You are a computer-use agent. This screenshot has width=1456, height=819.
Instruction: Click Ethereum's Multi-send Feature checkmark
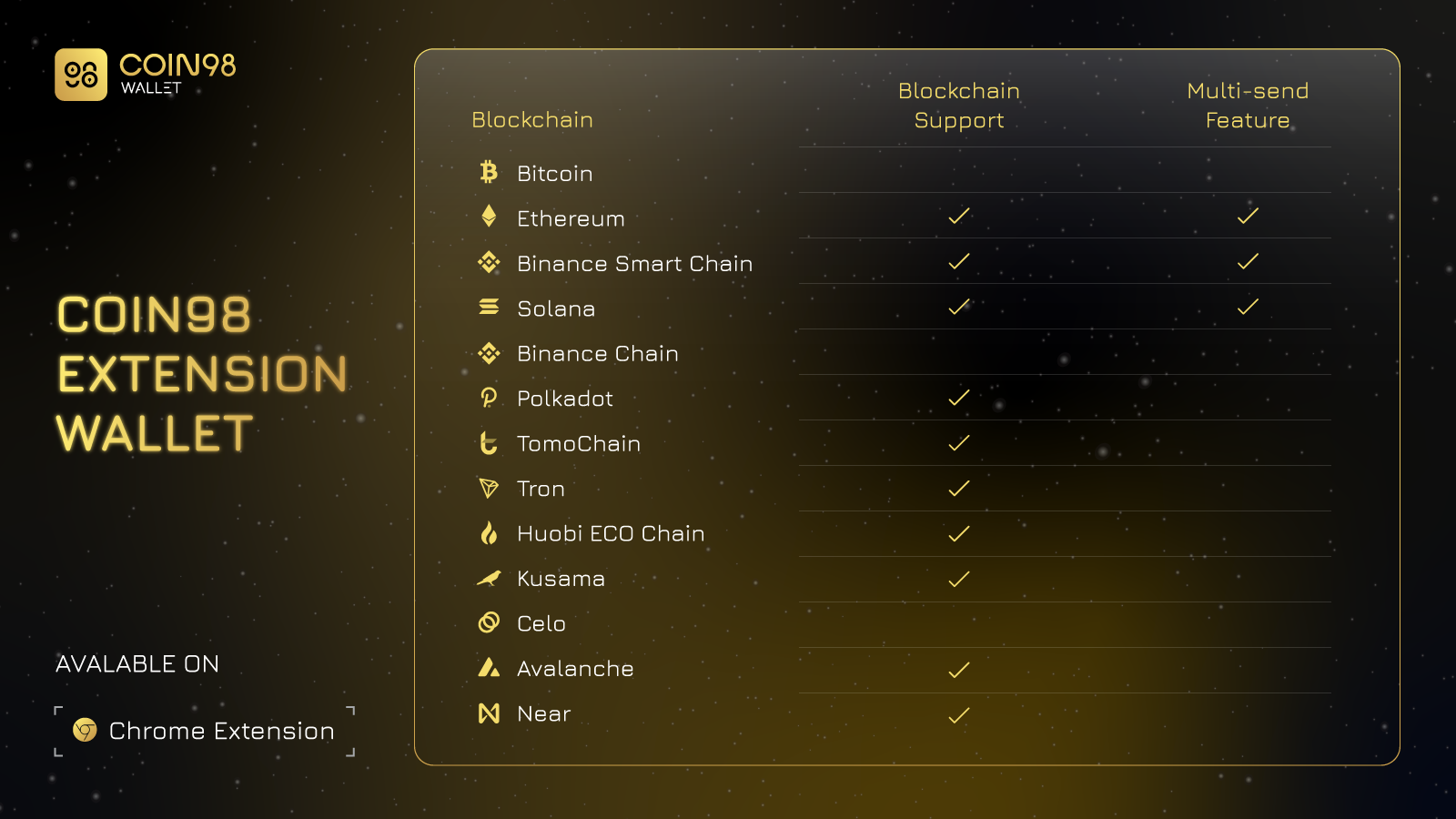(x=1248, y=216)
